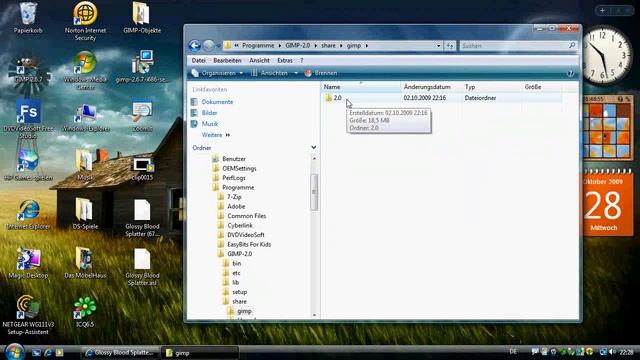Screen dimensions: 640x360
Task: Open the Organisieren dropdown menu
Action: (217, 73)
